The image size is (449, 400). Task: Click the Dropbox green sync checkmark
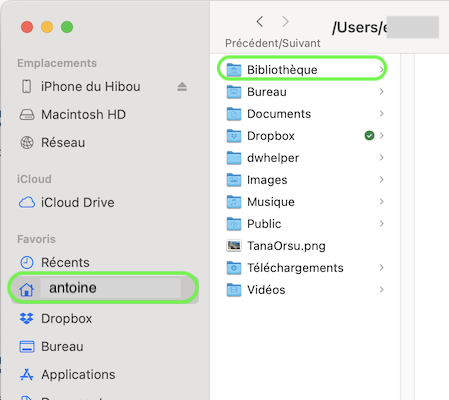click(x=369, y=136)
